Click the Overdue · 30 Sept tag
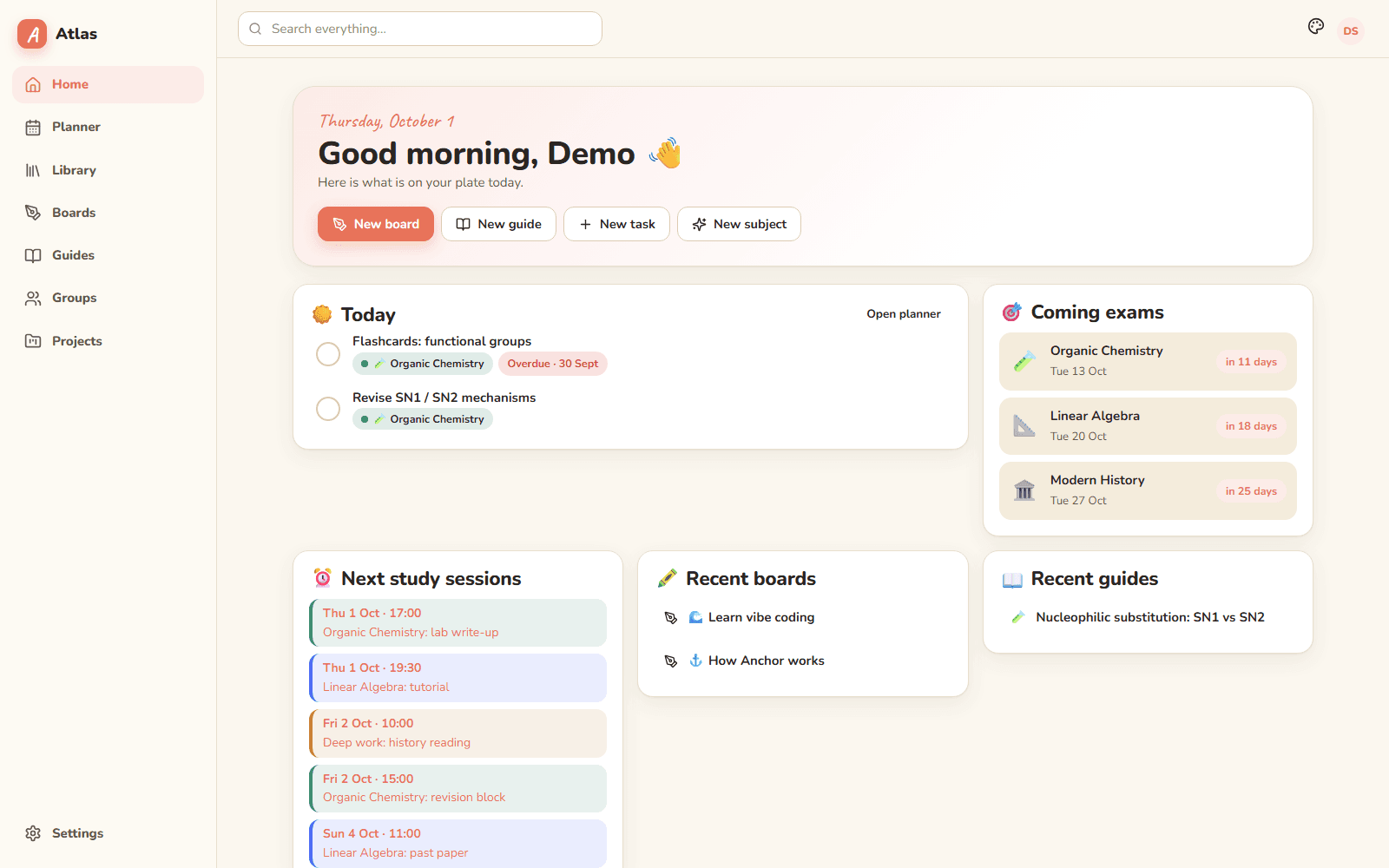The width and height of the screenshot is (1389, 868). [x=553, y=364]
